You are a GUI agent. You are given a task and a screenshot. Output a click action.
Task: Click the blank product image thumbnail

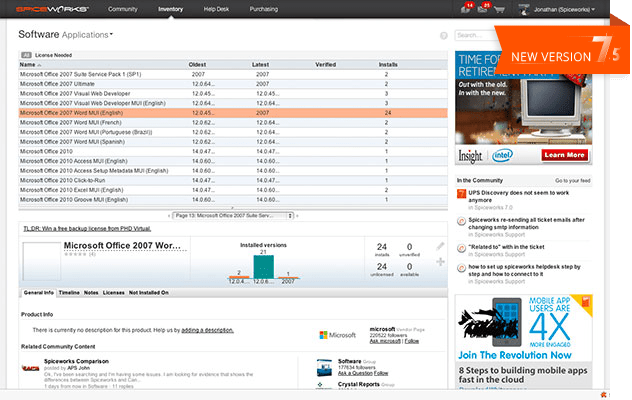42,261
